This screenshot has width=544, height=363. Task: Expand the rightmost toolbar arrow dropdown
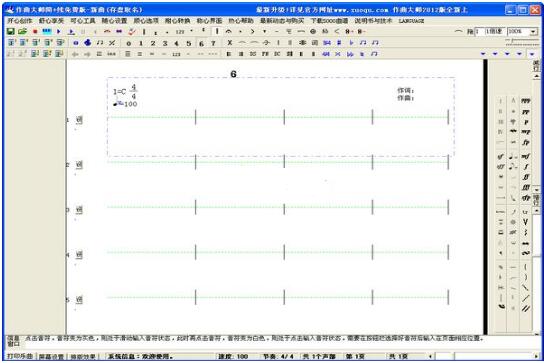532,54
